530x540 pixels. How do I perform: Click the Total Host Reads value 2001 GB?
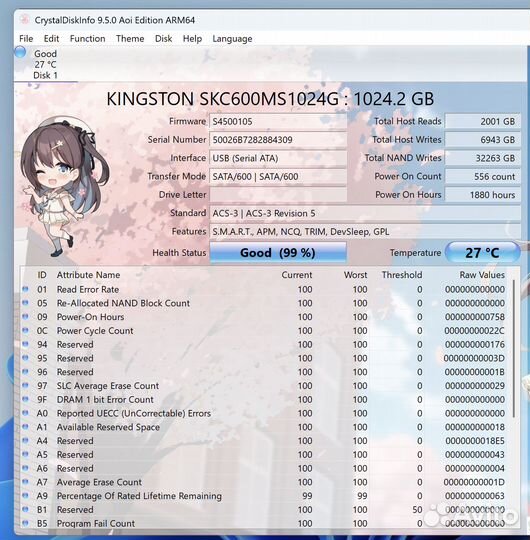point(482,121)
